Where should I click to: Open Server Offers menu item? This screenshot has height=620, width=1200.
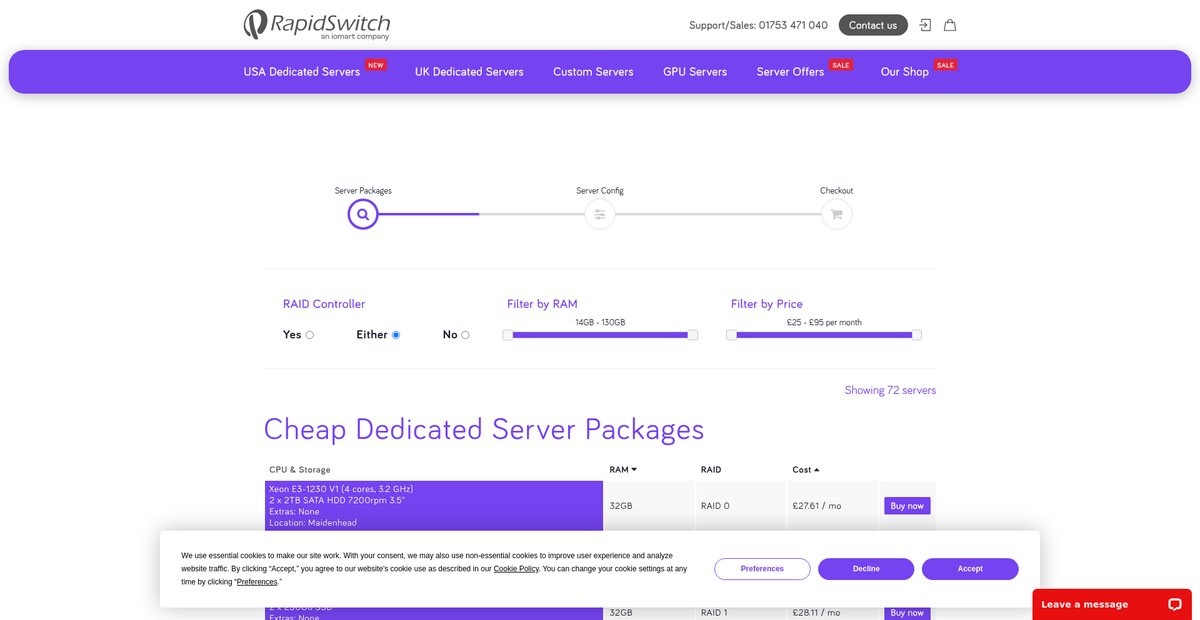coord(790,72)
